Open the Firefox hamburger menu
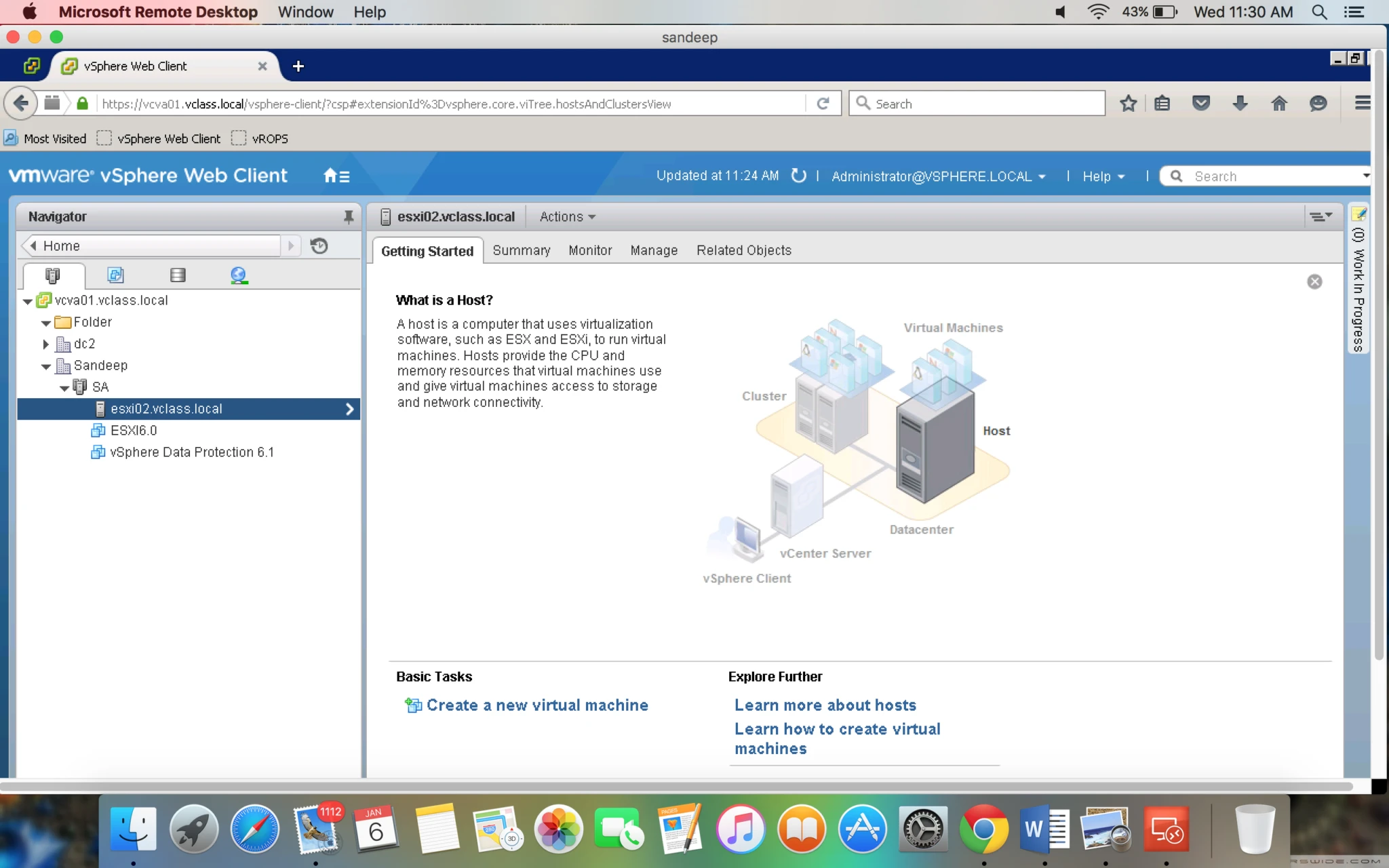The height and width of the screenshot is (868, 1389). click(x=1362, y=103)
